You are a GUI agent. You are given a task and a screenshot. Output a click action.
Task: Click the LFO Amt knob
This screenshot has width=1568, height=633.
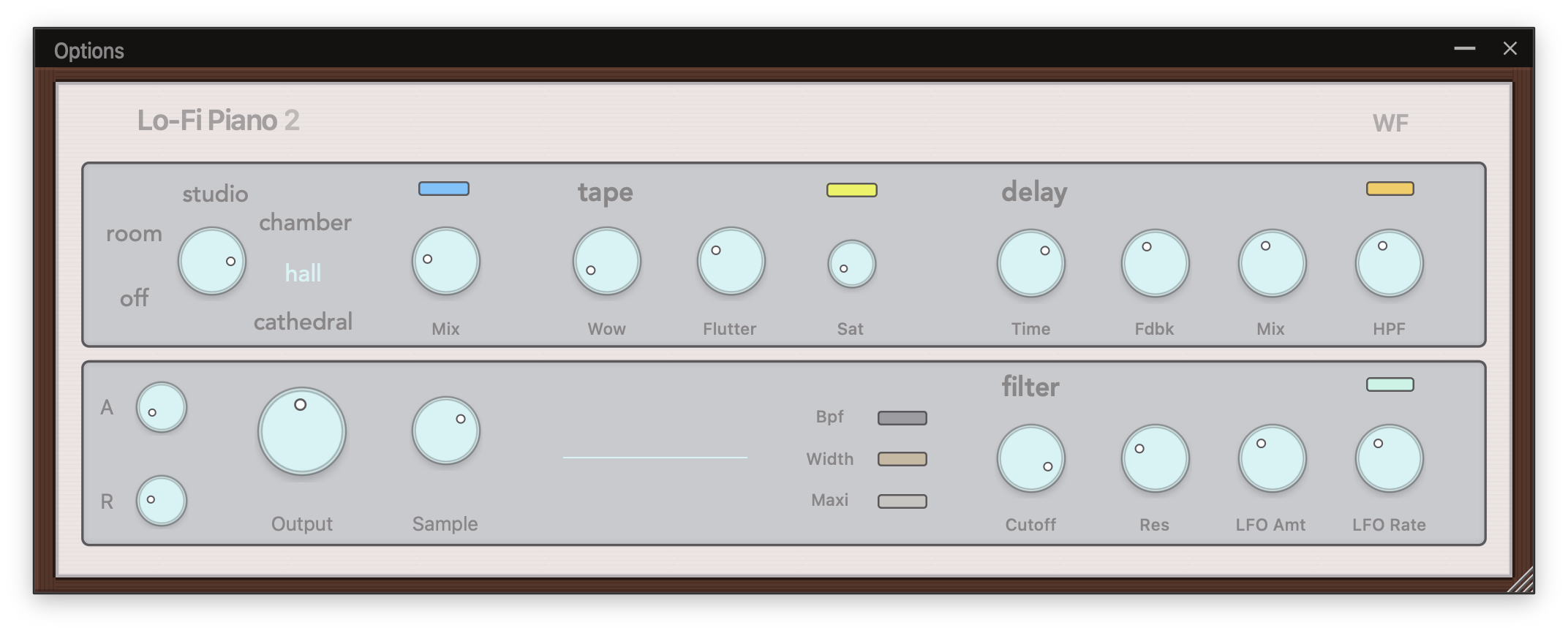[1273, 458]
